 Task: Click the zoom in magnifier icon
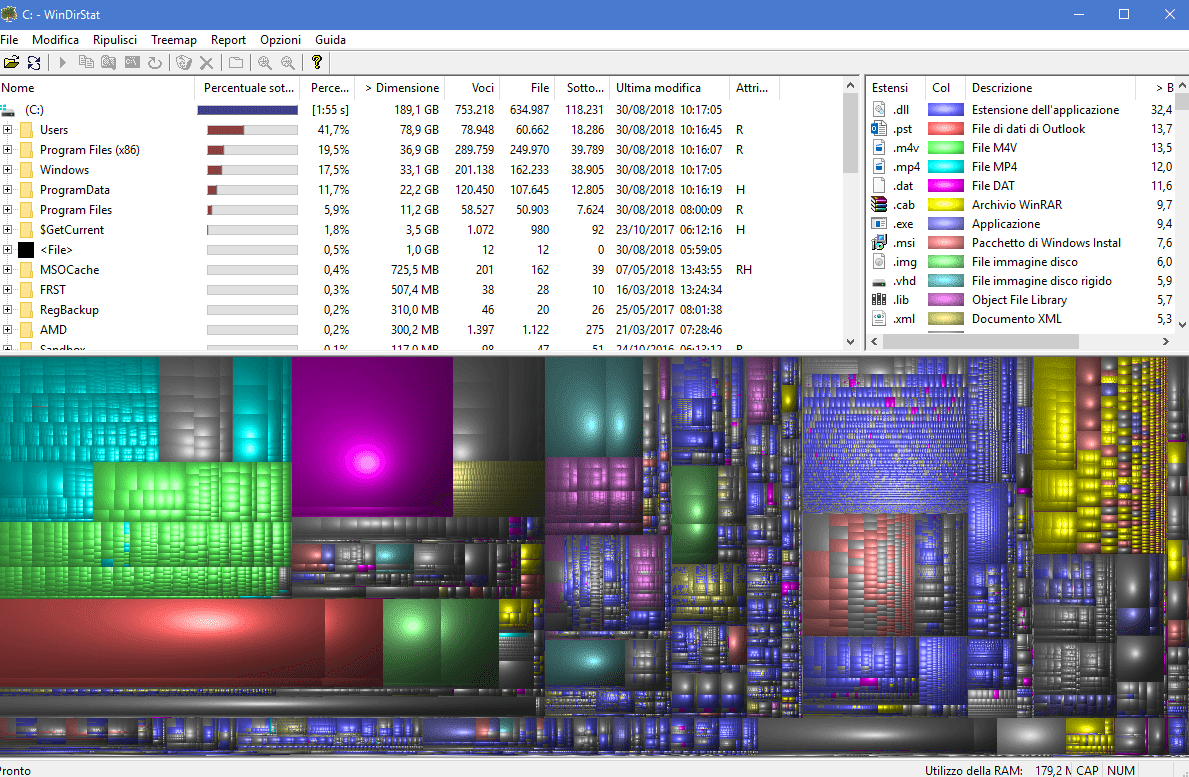pos(264,63)
